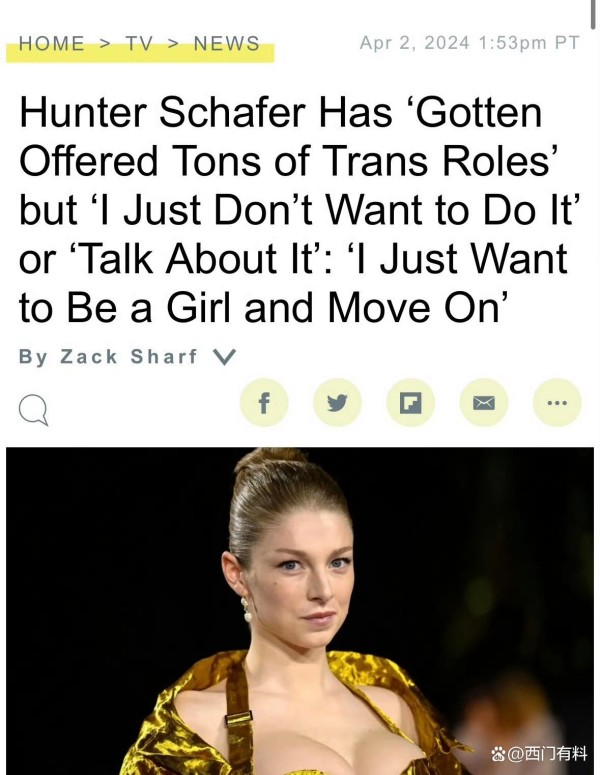Share article on Facebook

(x=264, y=403)
